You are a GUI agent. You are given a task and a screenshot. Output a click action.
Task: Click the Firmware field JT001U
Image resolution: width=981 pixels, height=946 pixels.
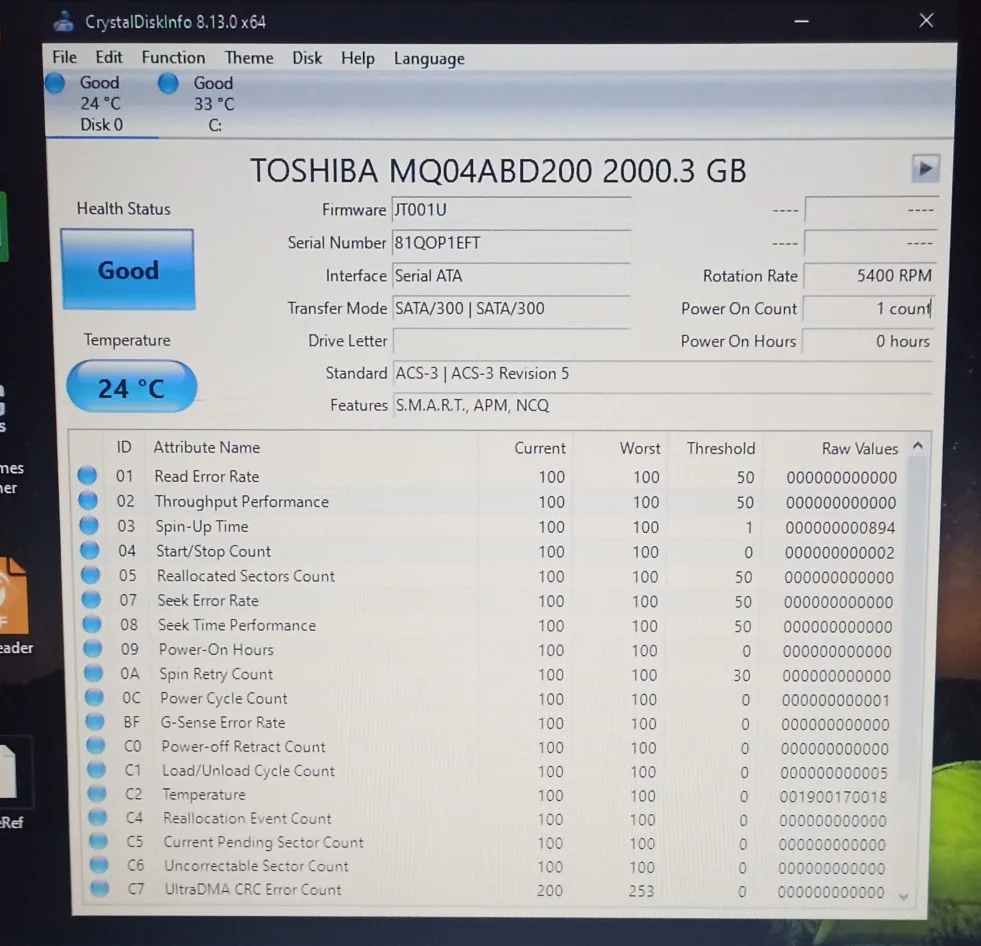[511, 210]
